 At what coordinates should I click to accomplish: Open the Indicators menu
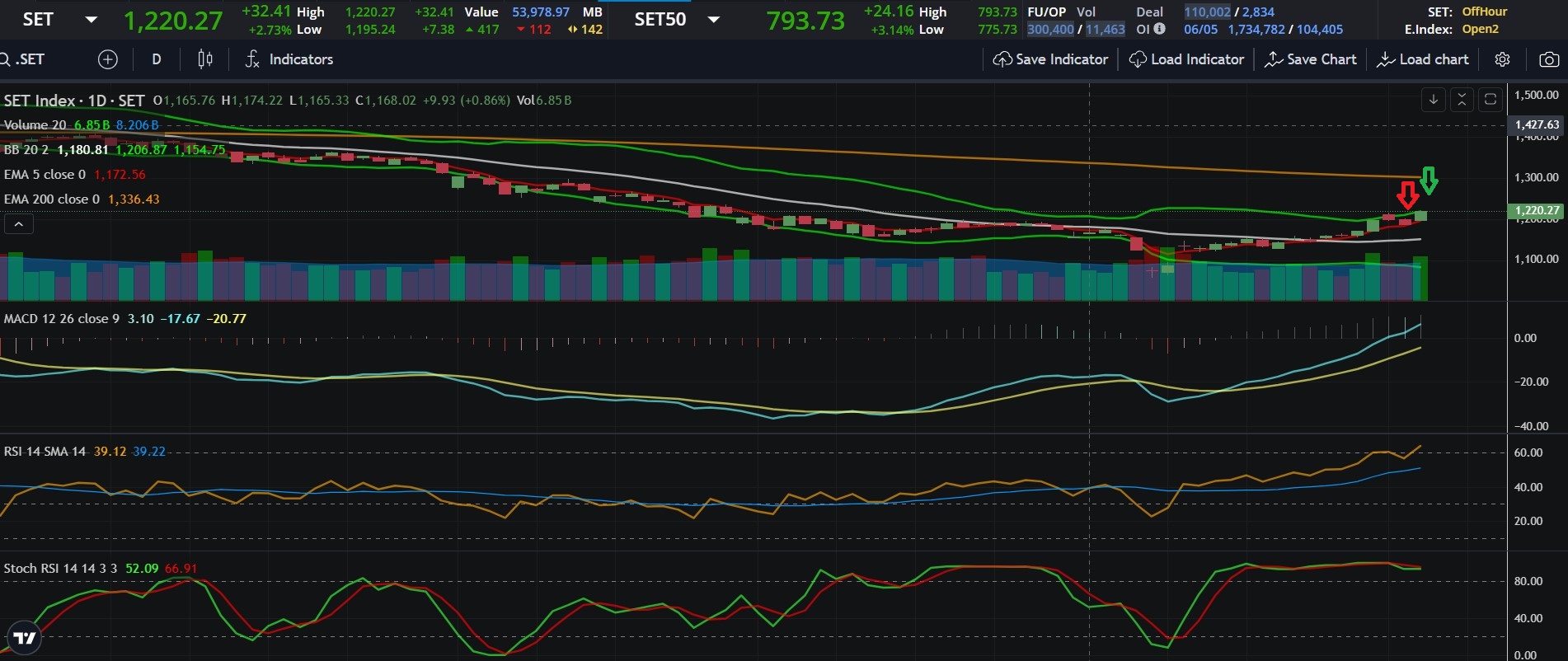pos(289,59)
